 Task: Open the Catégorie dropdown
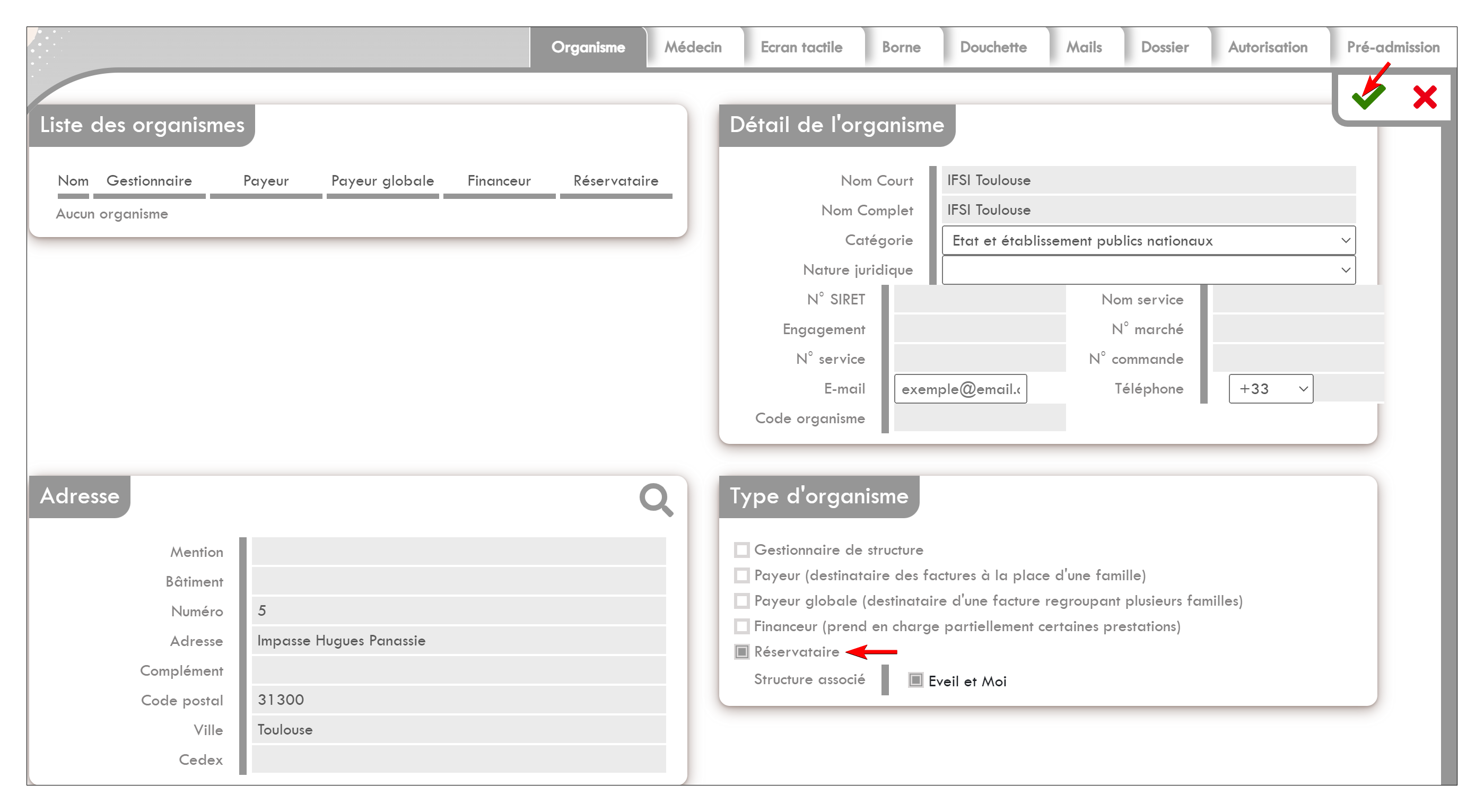pyautogui.click(x=1148, y=241)
